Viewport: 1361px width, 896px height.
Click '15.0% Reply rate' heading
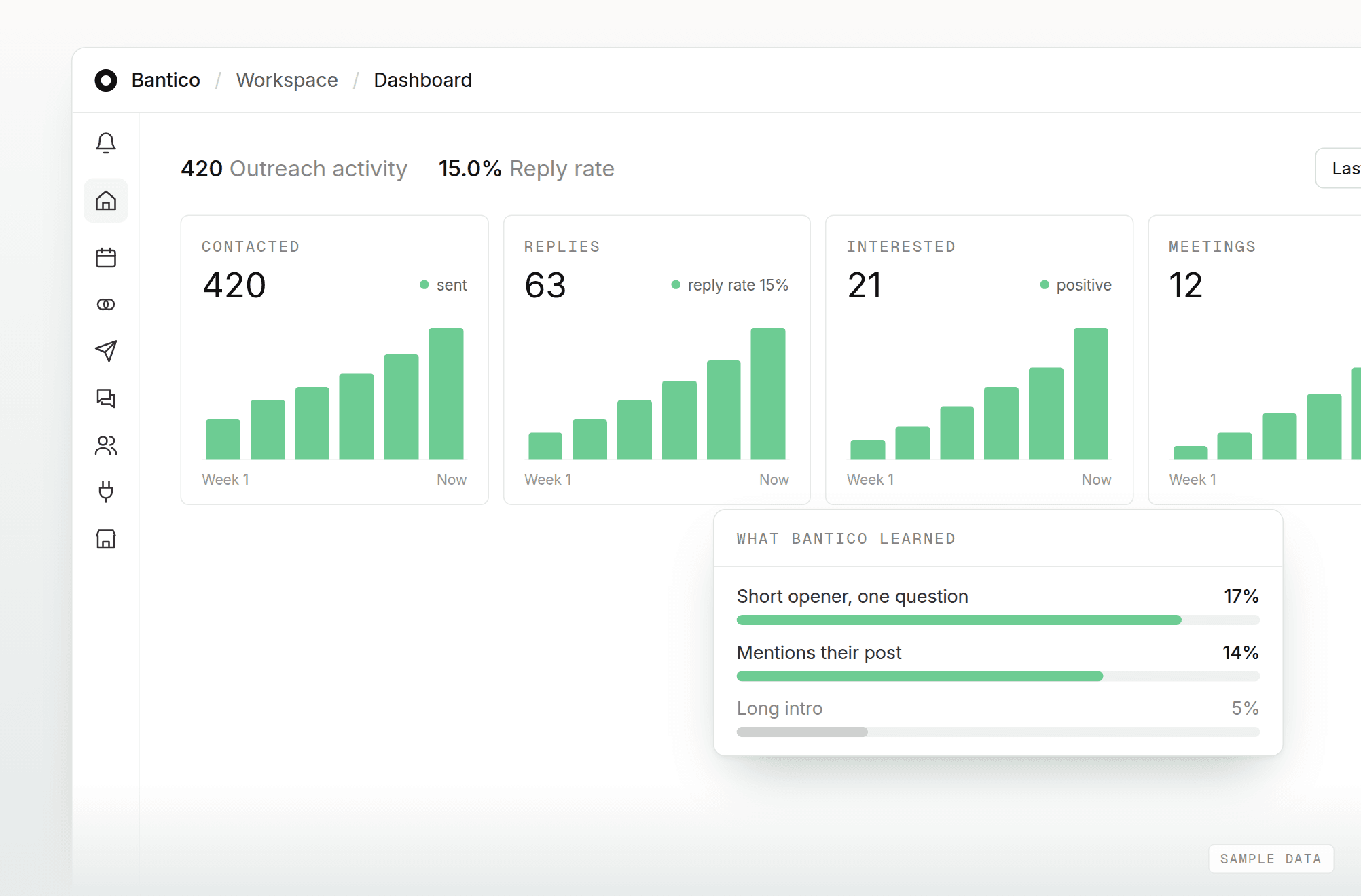526,168
